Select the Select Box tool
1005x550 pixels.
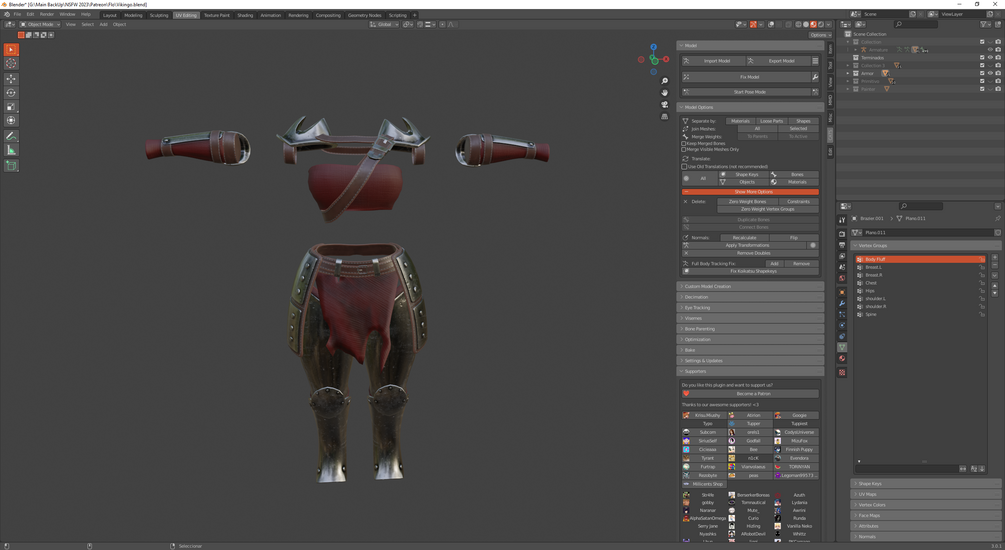click(11, 49)
